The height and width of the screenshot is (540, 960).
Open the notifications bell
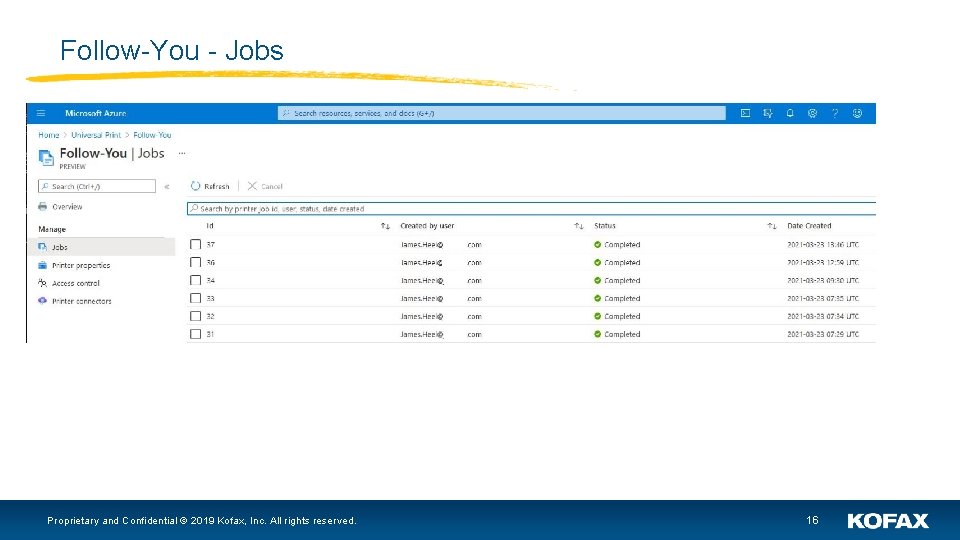(x=790, y=113)
